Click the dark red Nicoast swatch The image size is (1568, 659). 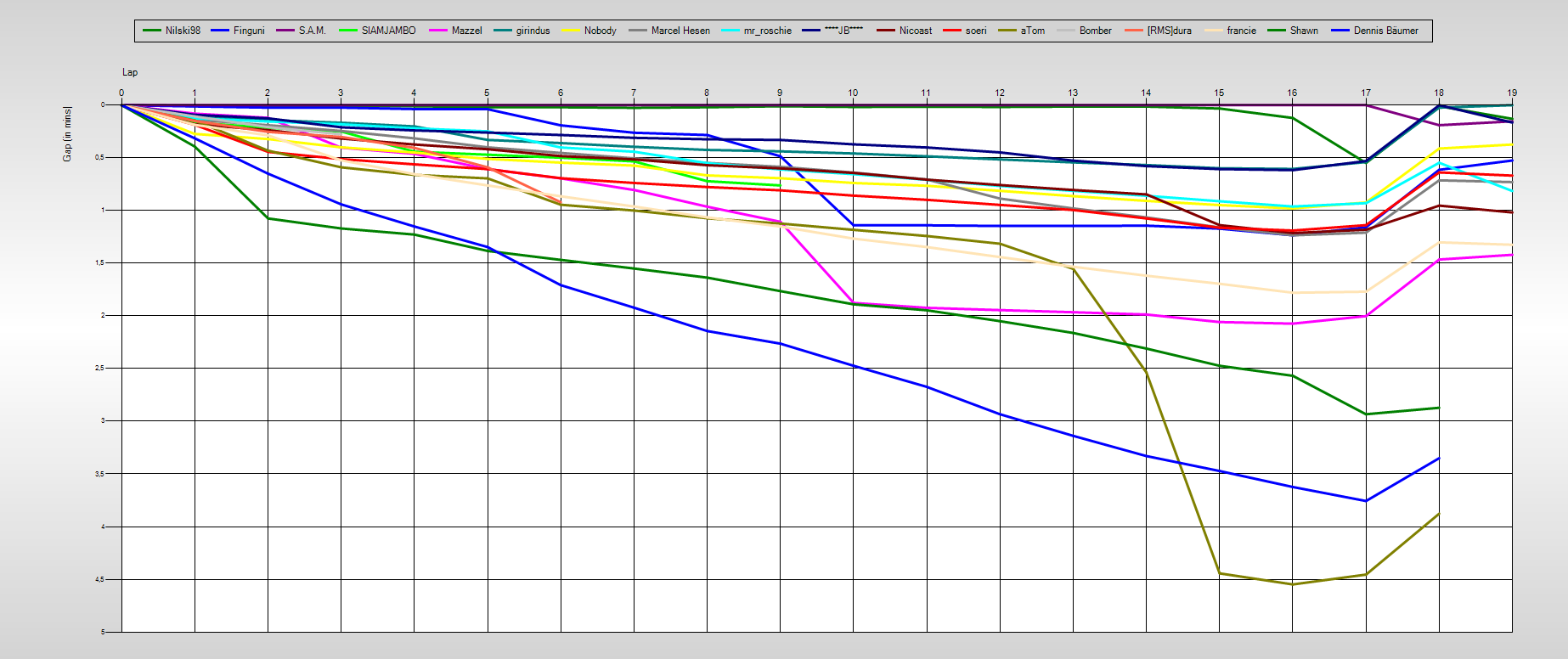tap(886, 31)
